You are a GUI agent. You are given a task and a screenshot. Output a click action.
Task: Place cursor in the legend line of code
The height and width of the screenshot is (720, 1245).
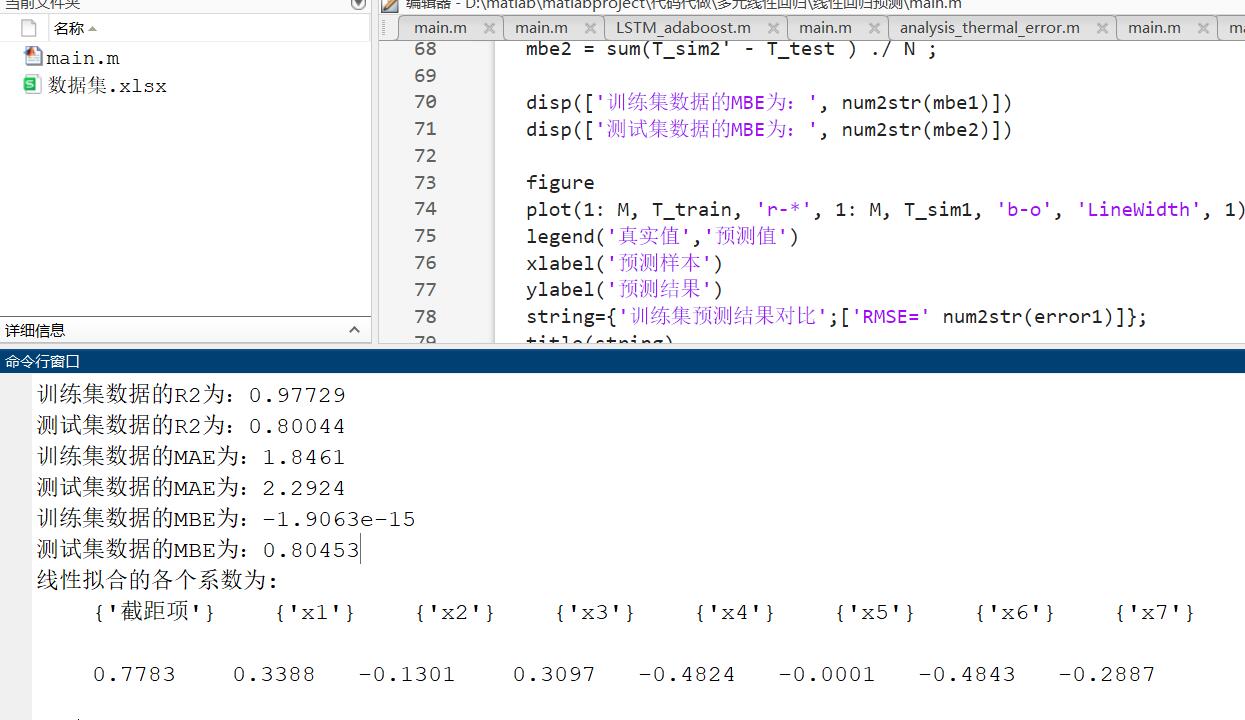point(662,237)
